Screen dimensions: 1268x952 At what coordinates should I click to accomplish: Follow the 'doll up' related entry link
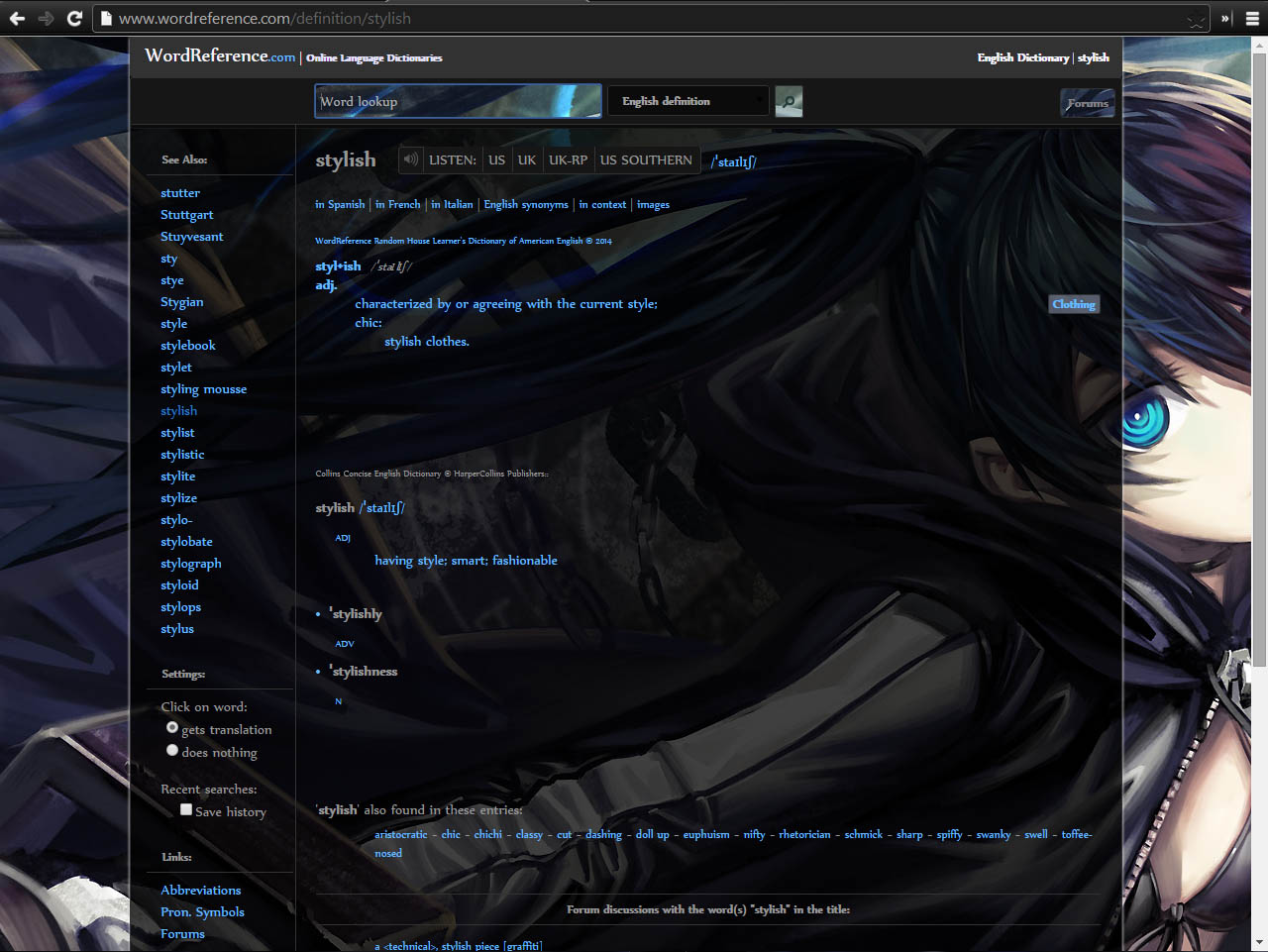(x=652, y=834)
